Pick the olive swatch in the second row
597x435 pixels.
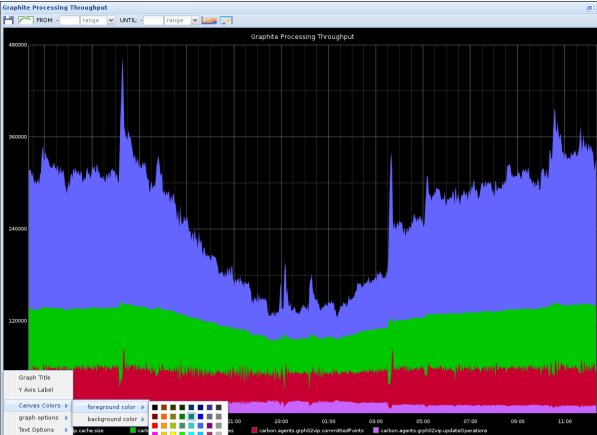pyautogui.click(x=173, y=416)
